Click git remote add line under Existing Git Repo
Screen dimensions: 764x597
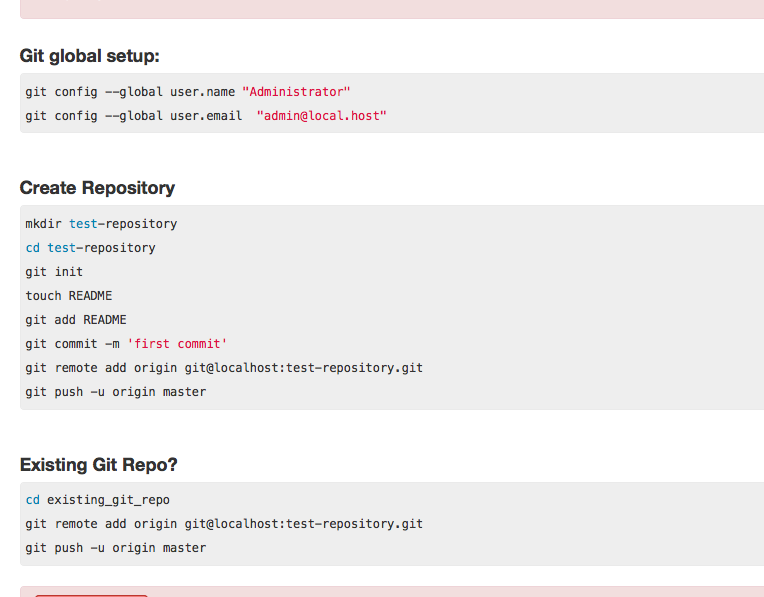224,524
